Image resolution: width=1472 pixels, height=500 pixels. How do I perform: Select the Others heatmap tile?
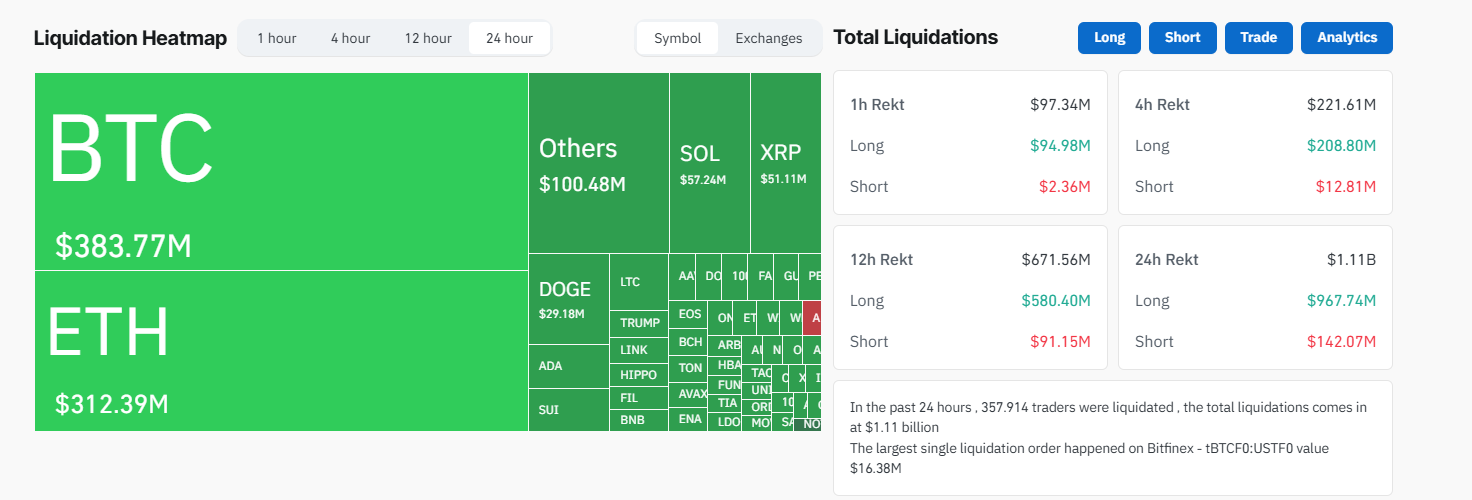(598, 163)
